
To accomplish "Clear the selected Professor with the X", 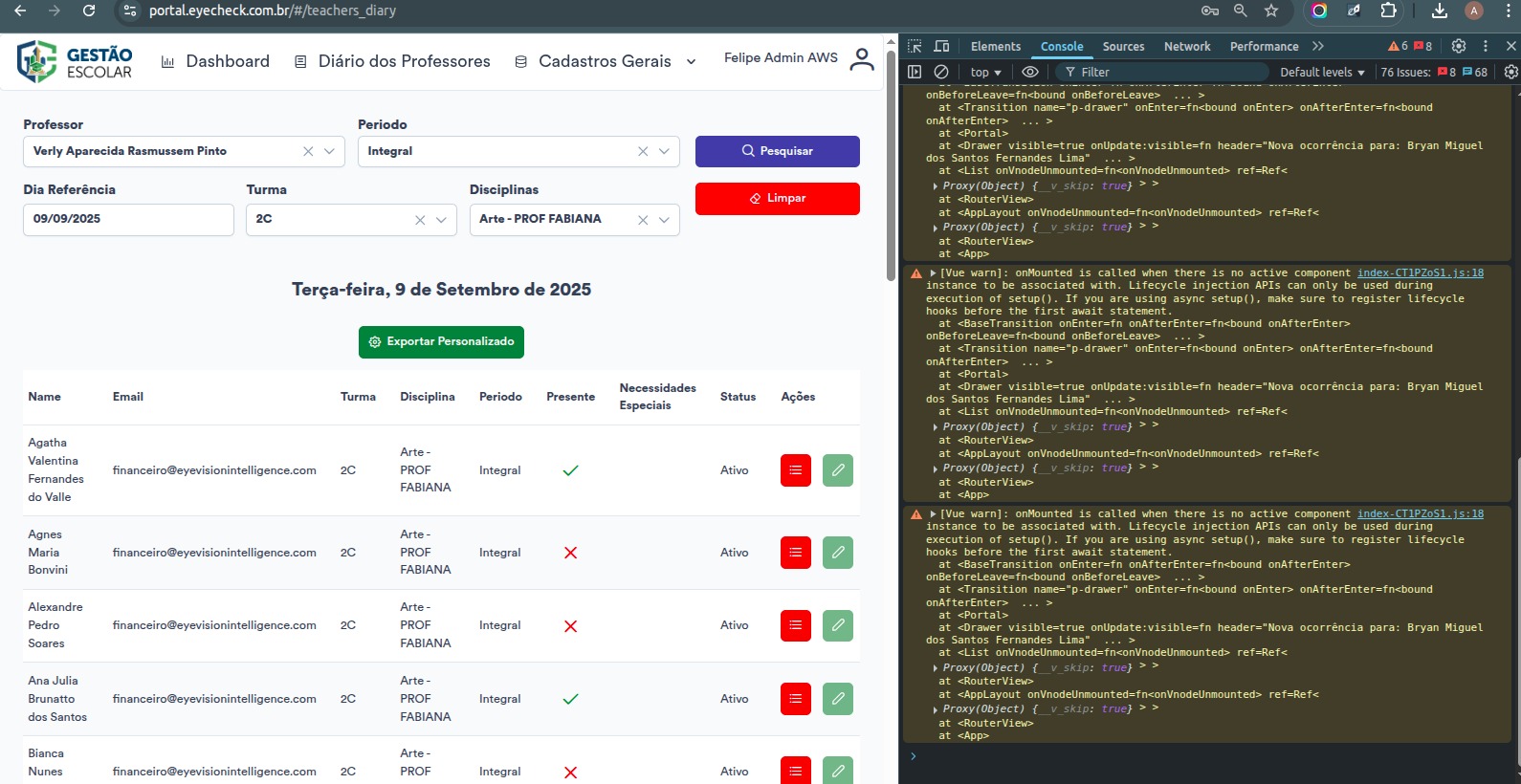I will coord(308,151).
